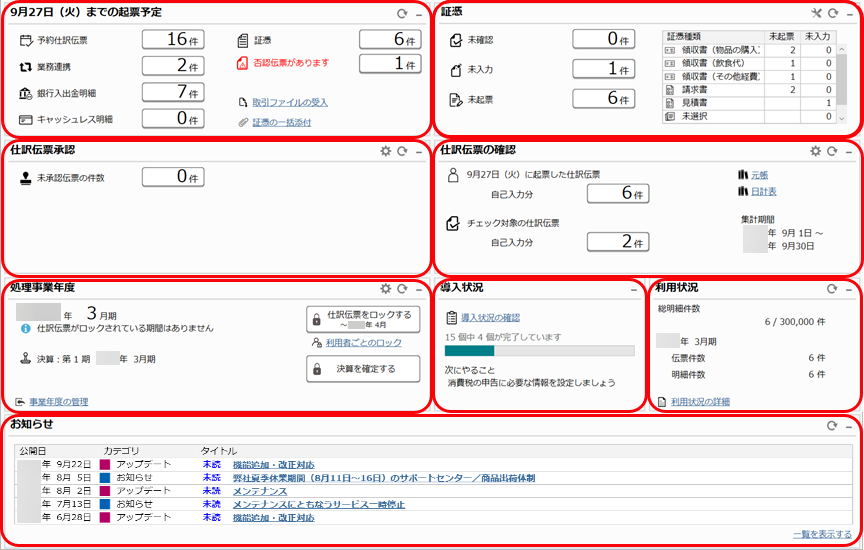Collapse the 仕訳伝票承認 panel

419,152
